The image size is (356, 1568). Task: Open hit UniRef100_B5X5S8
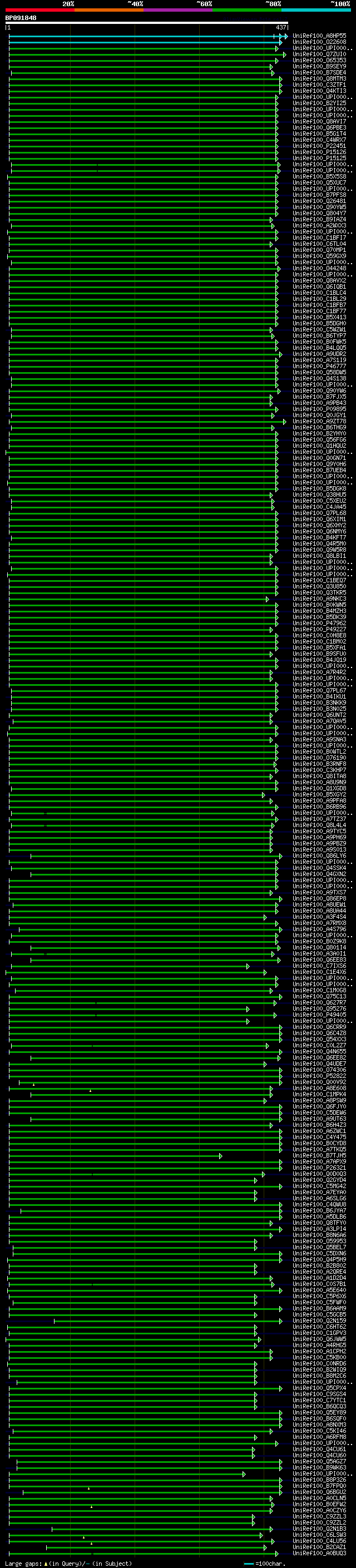click(319, 176)
